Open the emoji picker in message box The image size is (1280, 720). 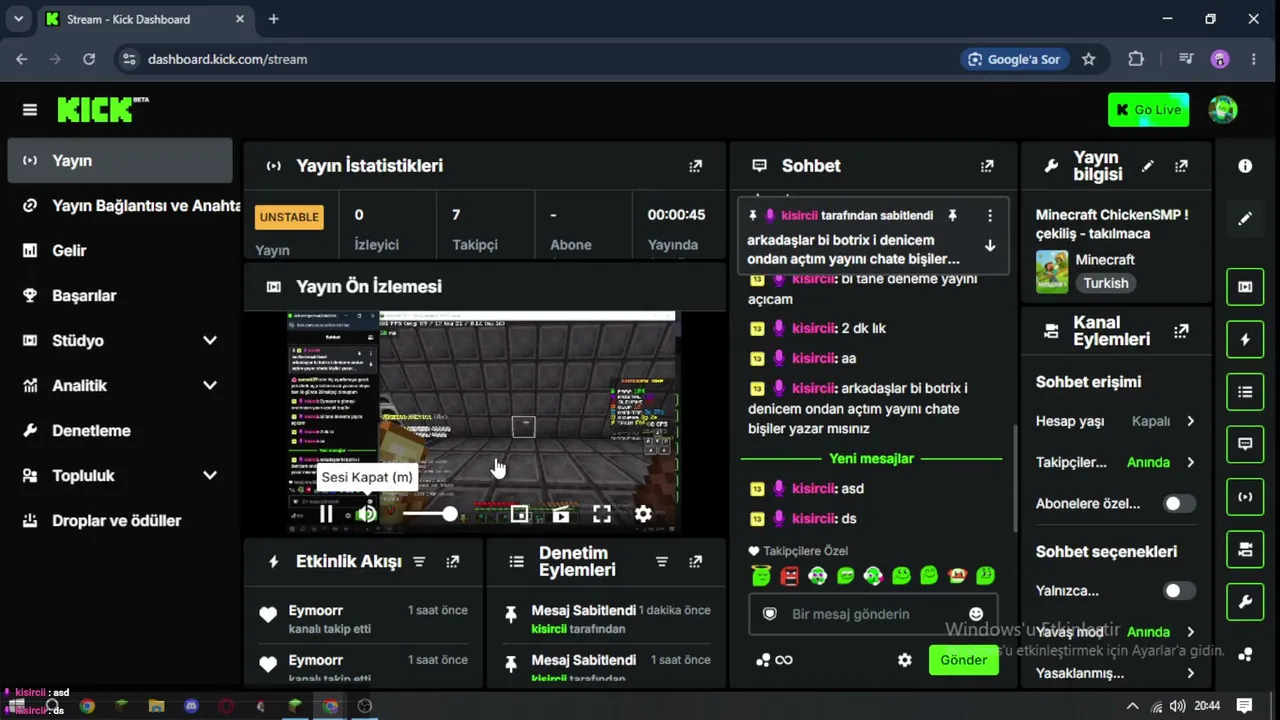coord(976,614)
